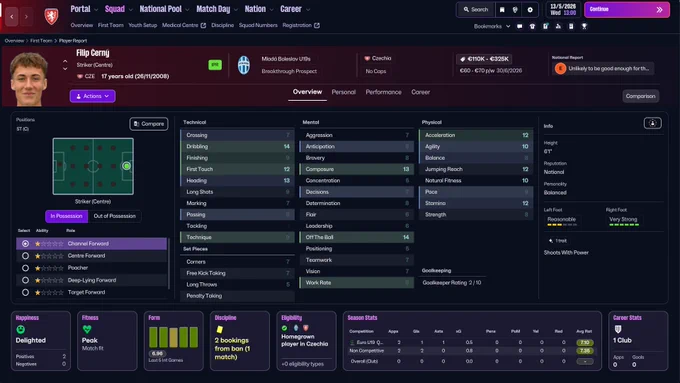Click the Peak fitness heart icon
The image size is (680, 383).
coord(87,330)
